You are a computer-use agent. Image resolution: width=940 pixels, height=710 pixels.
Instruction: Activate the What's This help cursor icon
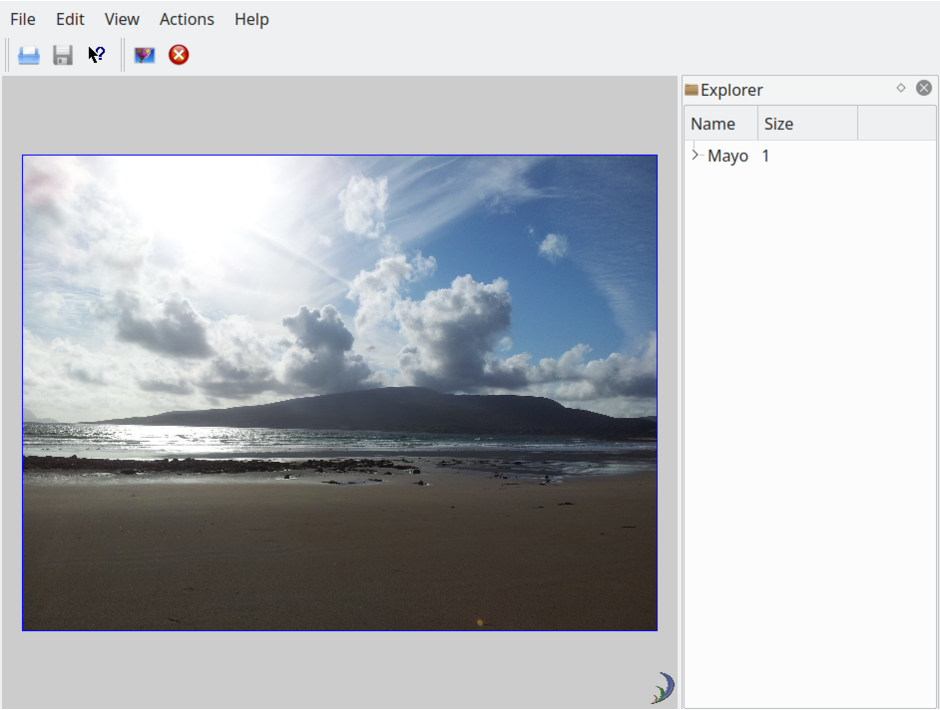tap(96, 55)
